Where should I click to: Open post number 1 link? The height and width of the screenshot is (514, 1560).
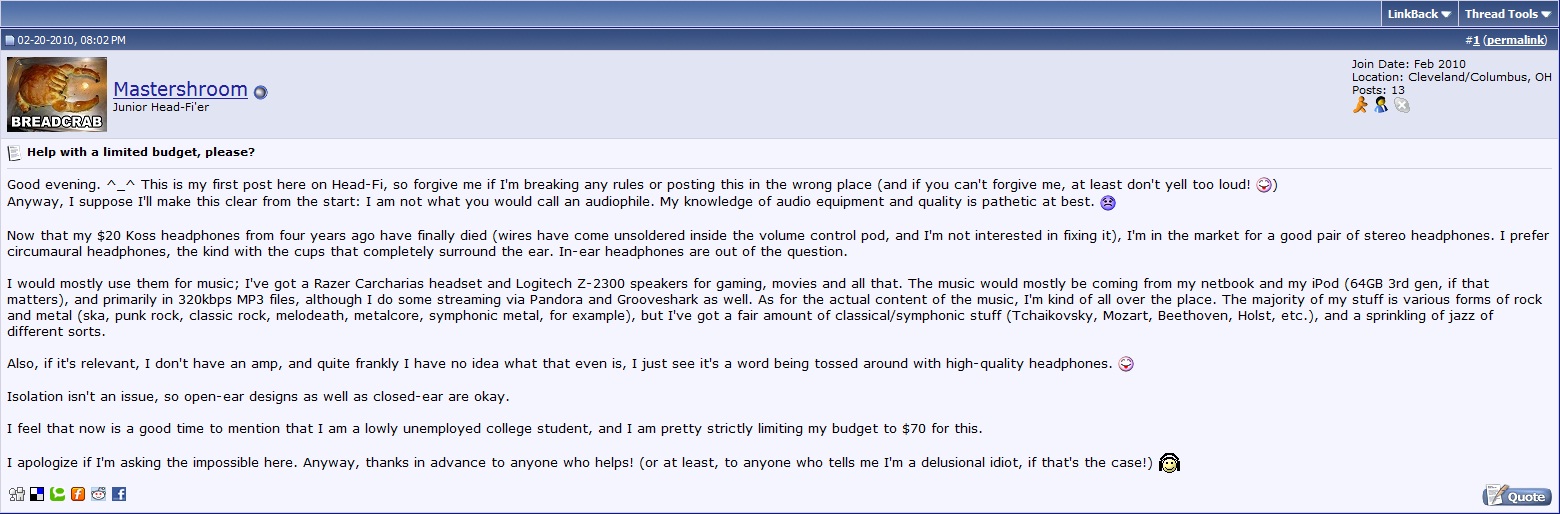(1476, 40)
